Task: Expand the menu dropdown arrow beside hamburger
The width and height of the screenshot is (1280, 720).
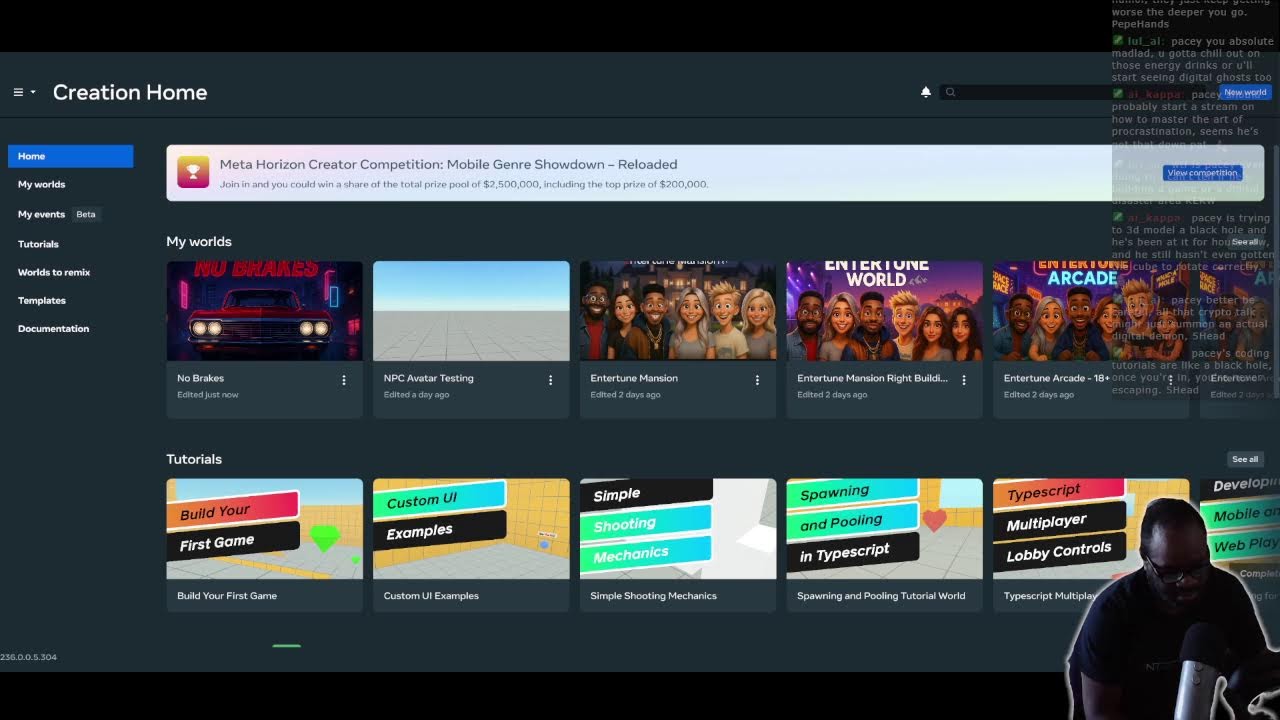Action: 33,92
